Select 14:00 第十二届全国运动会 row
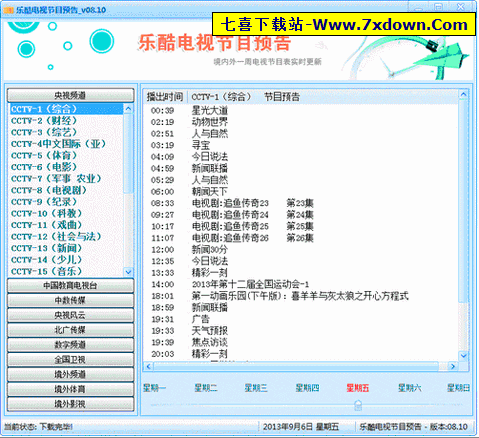 302,284
